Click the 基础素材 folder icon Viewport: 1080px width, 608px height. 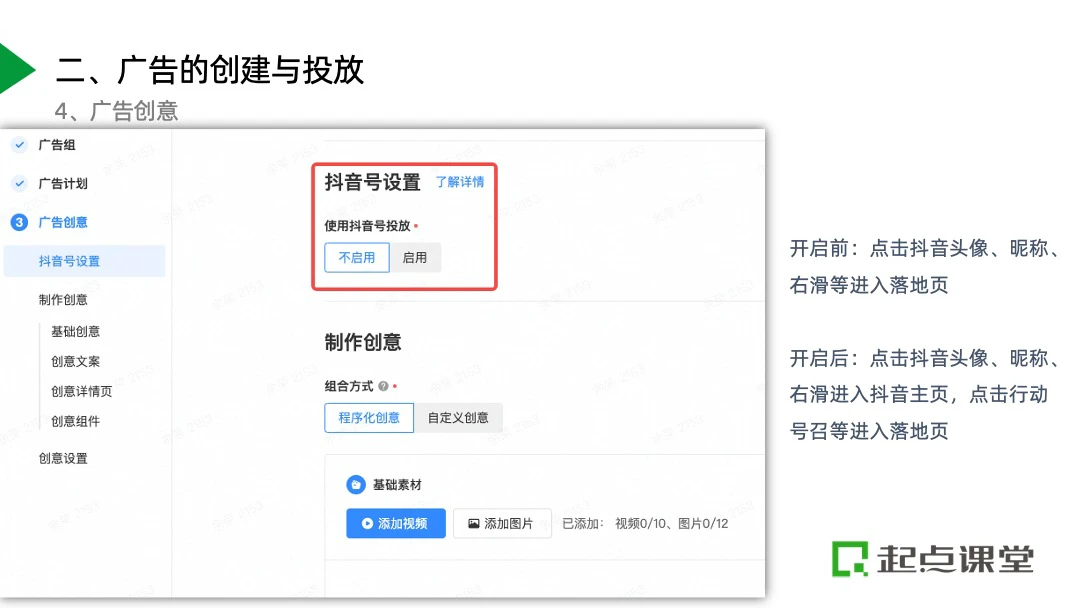click(x=355, y=485)
